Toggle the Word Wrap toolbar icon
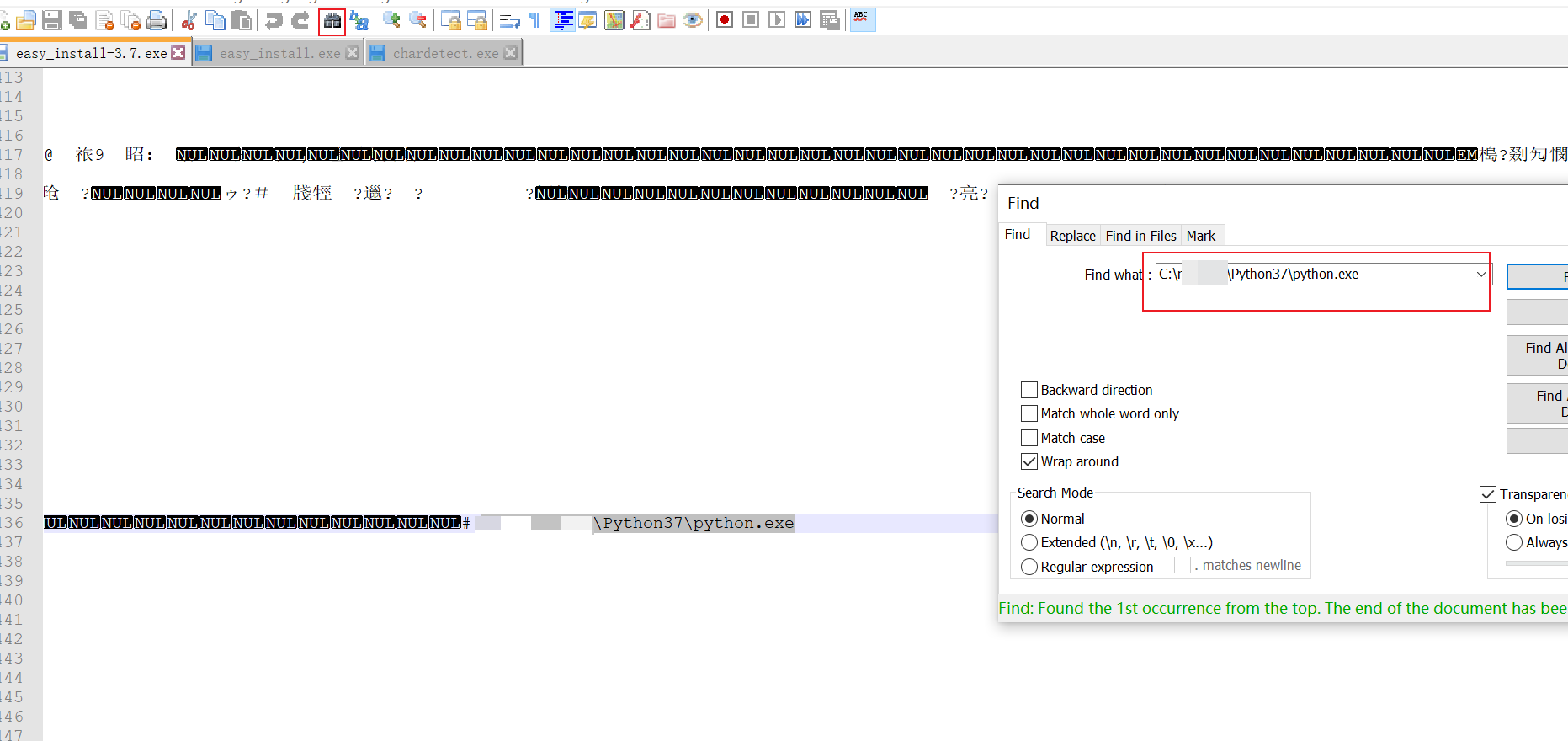This screenshot has height=741, width=1568. (x=509, y=20)
